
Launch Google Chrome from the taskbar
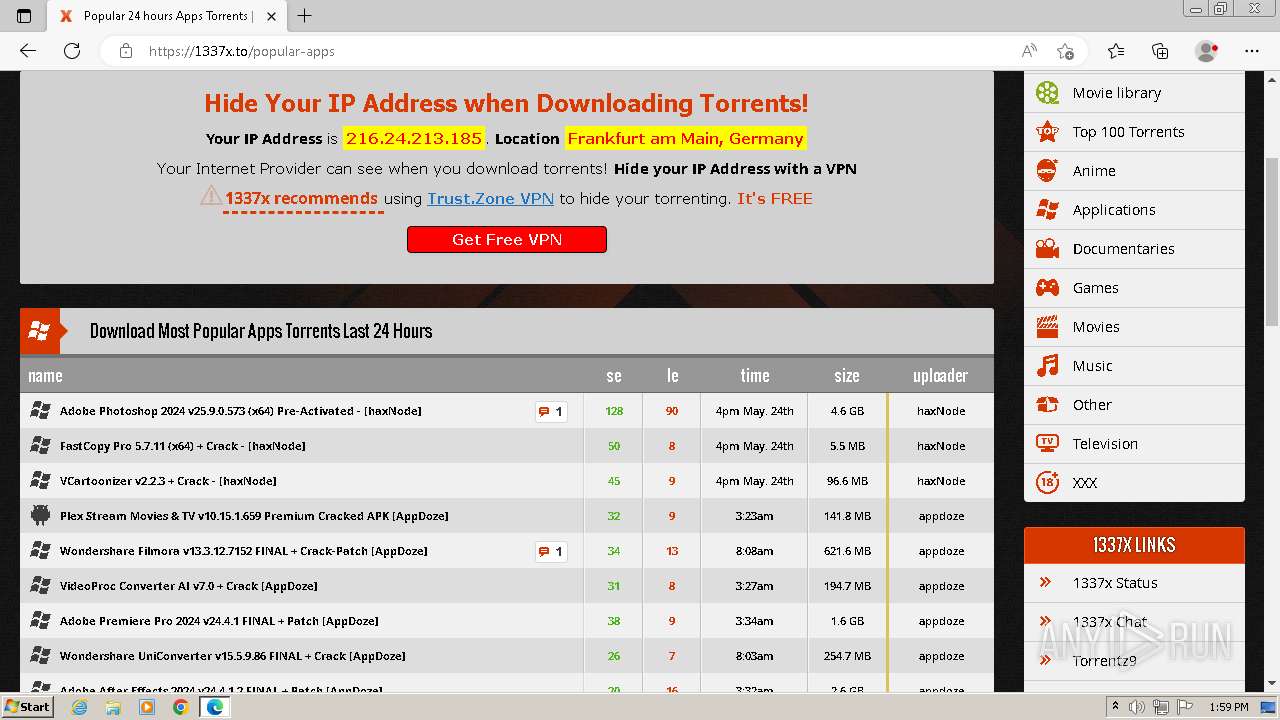point(180,707)
